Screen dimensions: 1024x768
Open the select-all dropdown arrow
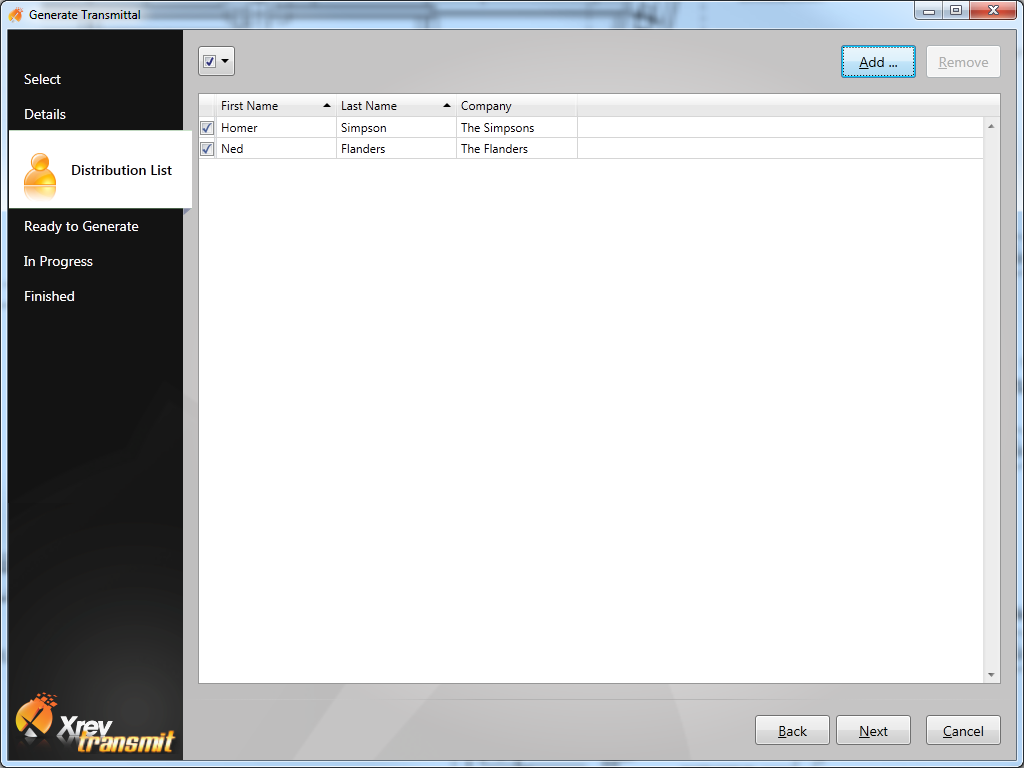pos(225,61)
